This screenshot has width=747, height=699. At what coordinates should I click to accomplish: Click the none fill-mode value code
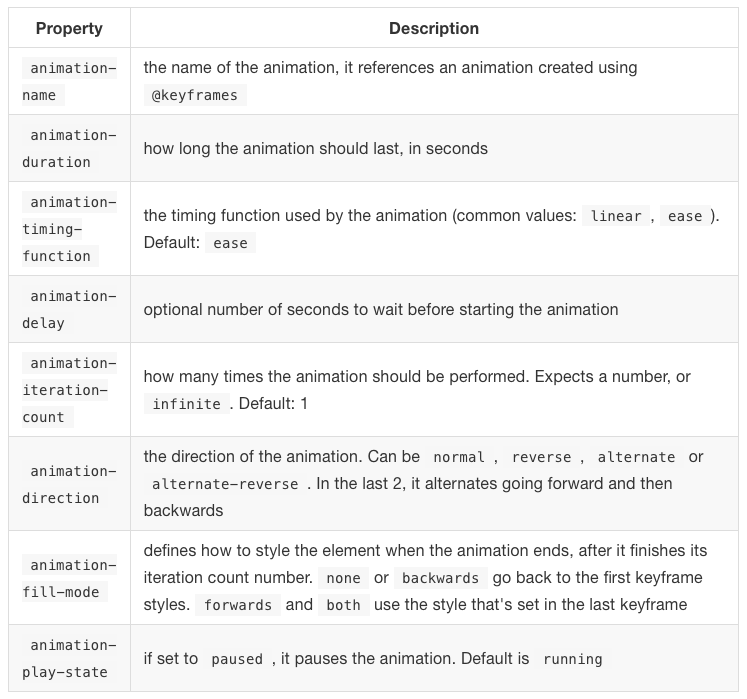pos(342,578)
